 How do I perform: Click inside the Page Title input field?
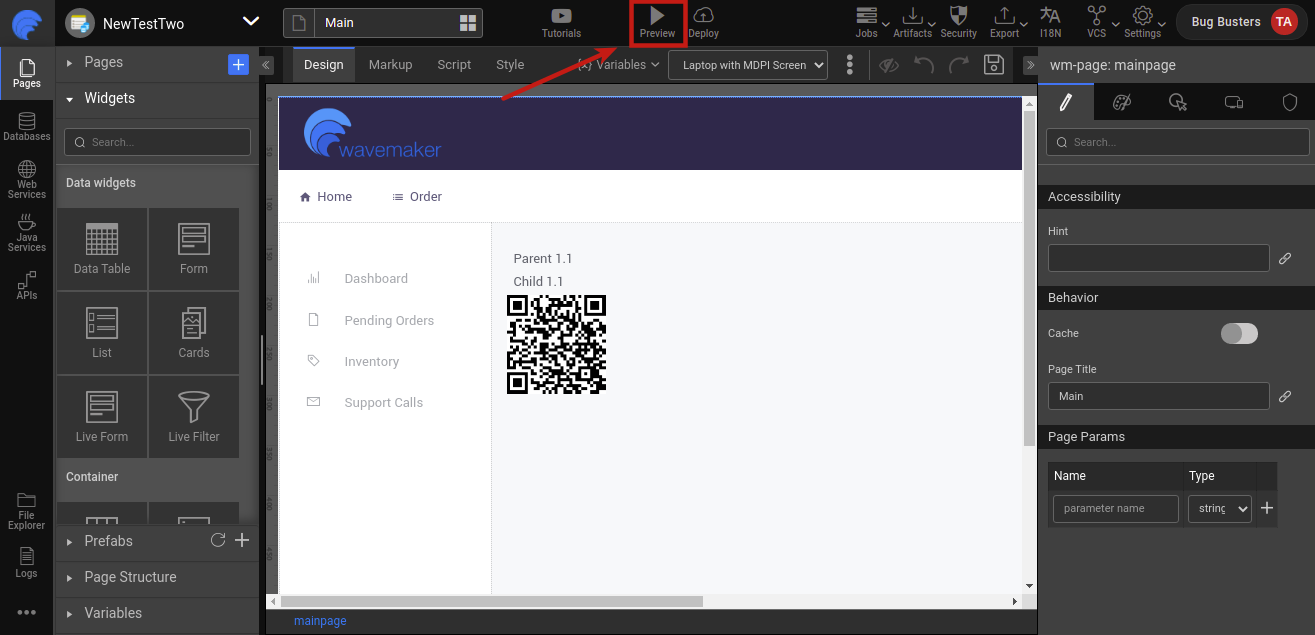(1158, 395)
